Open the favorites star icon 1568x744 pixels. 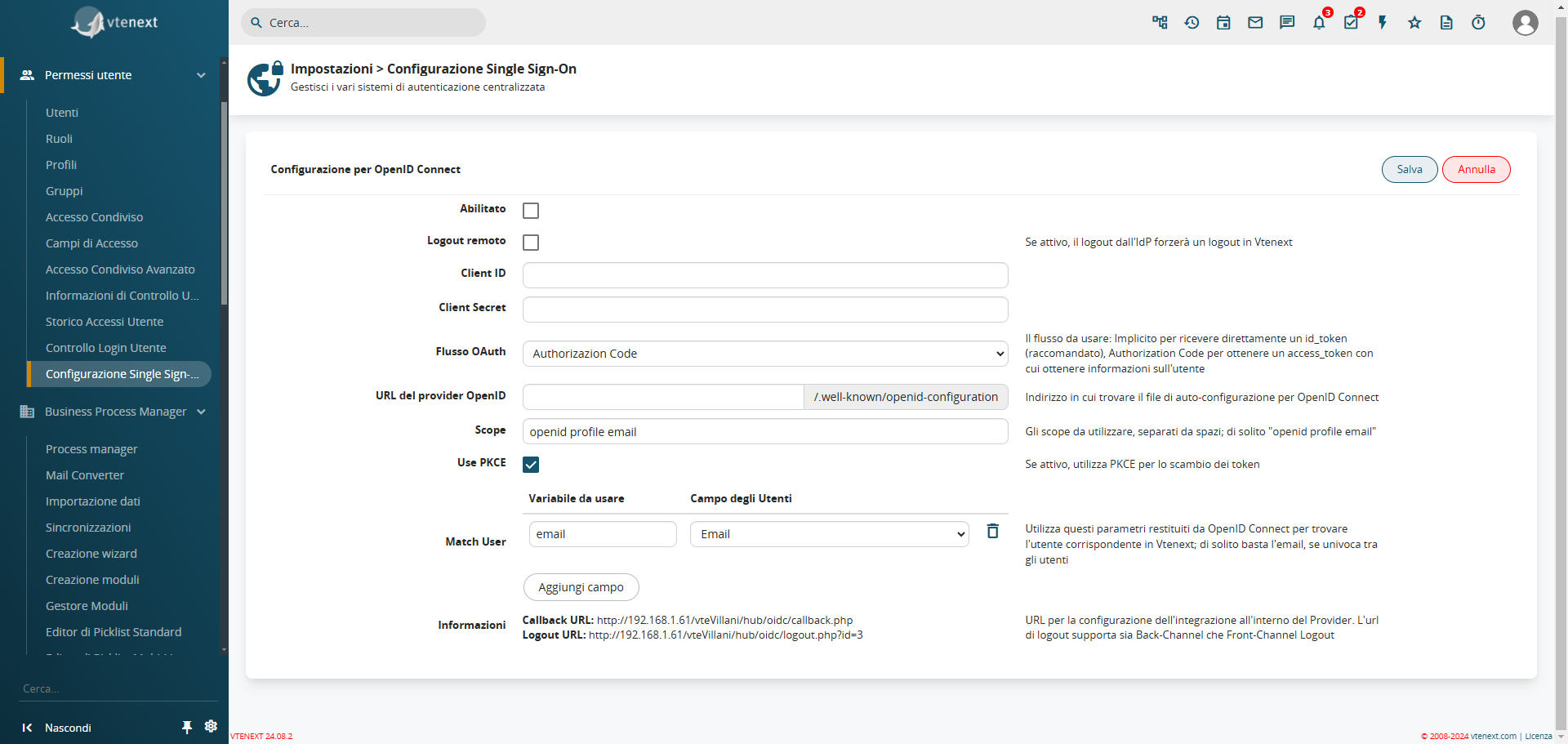point(1414,23)
